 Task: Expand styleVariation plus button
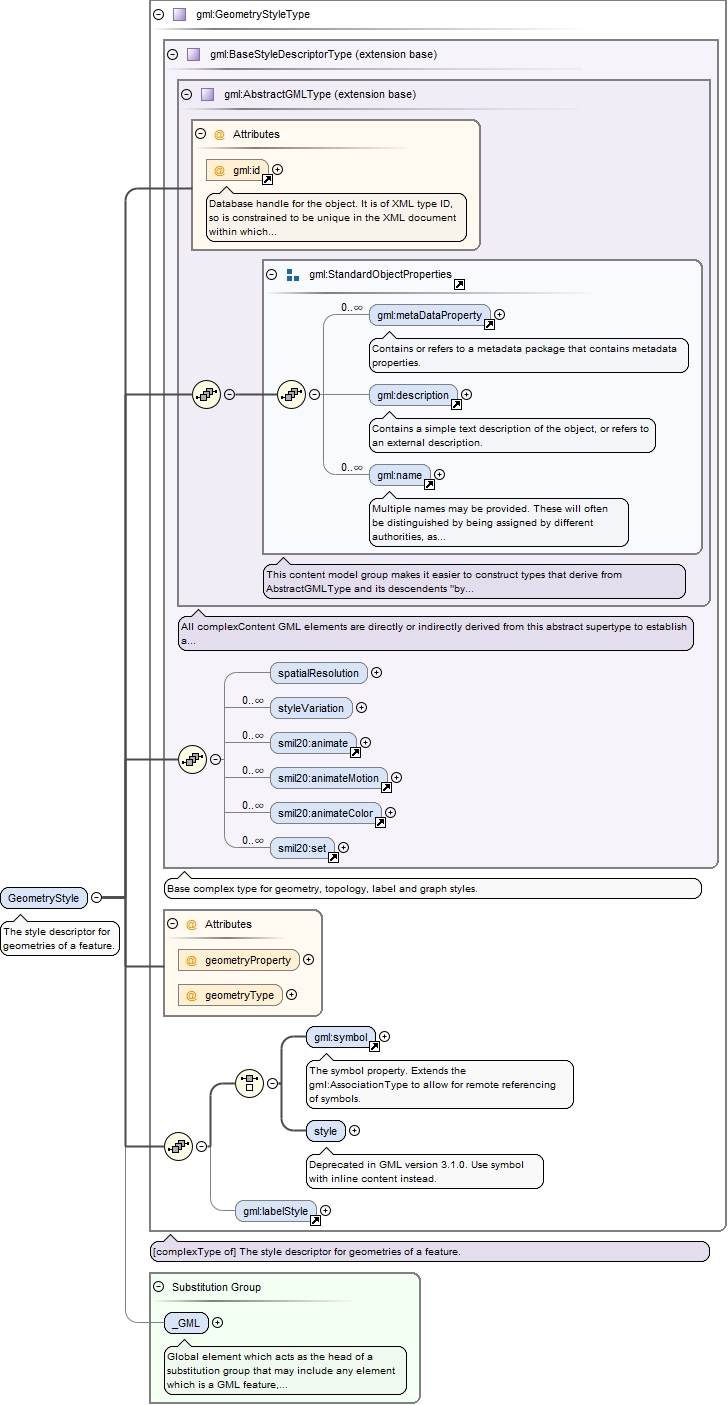coord(361,708)
